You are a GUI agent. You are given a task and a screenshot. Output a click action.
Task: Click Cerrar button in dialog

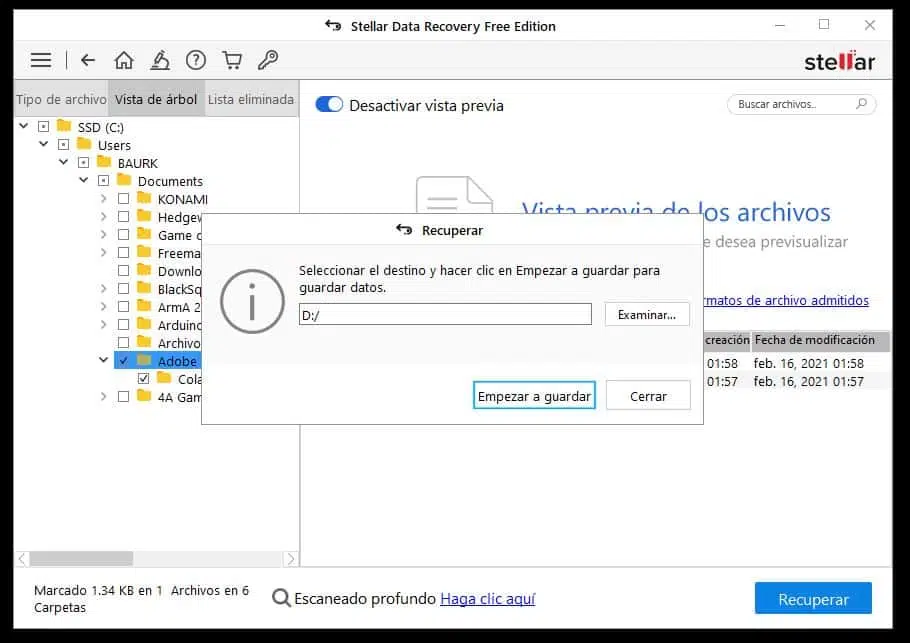[648, 396]
